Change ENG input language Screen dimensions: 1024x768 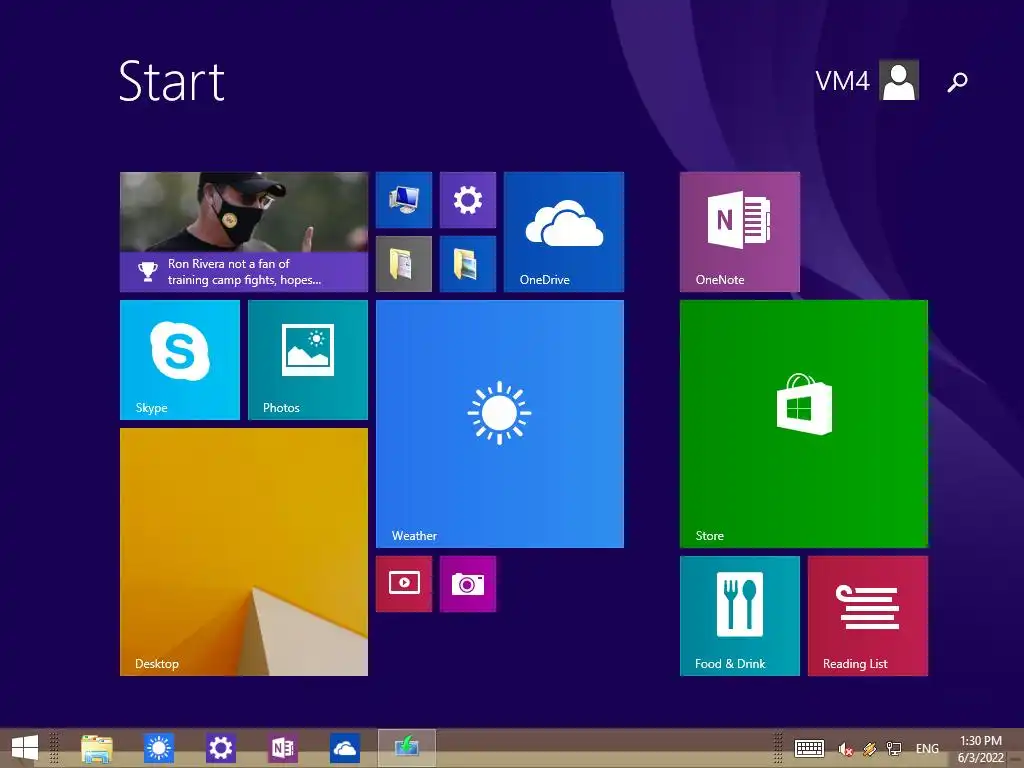pos(927,749)
